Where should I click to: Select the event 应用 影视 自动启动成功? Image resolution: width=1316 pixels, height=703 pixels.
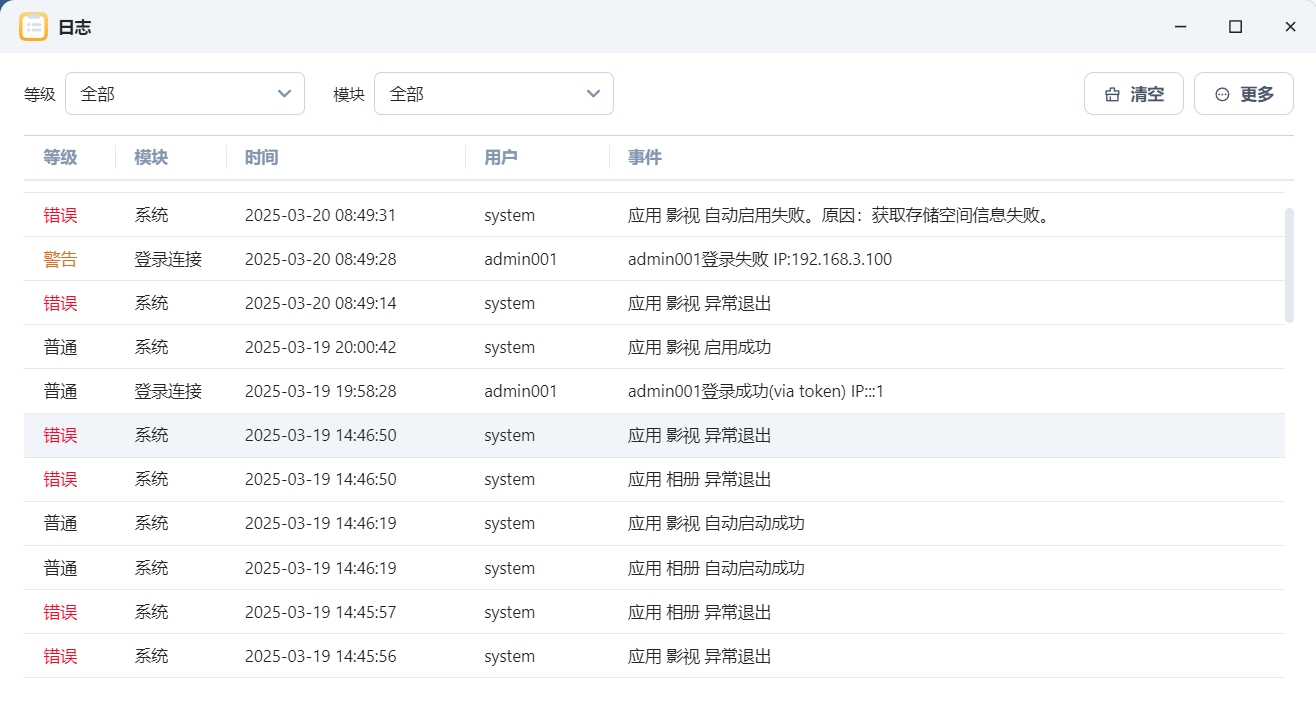coord(716,523)
